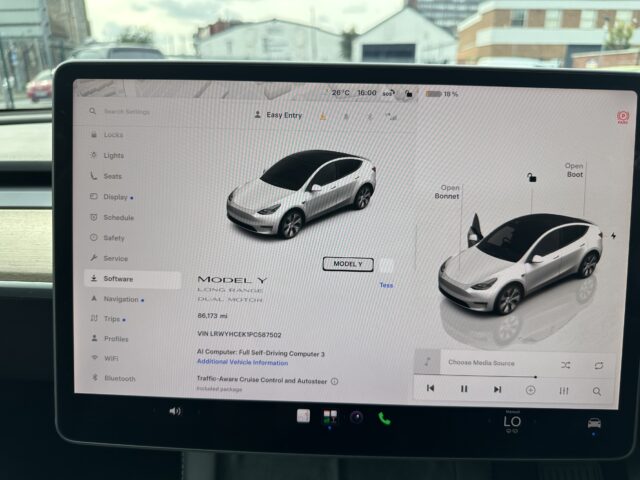Open the Bluetooth settings menu
The height and width of the screenshot is (480, 640).
(x=113, y=378)
